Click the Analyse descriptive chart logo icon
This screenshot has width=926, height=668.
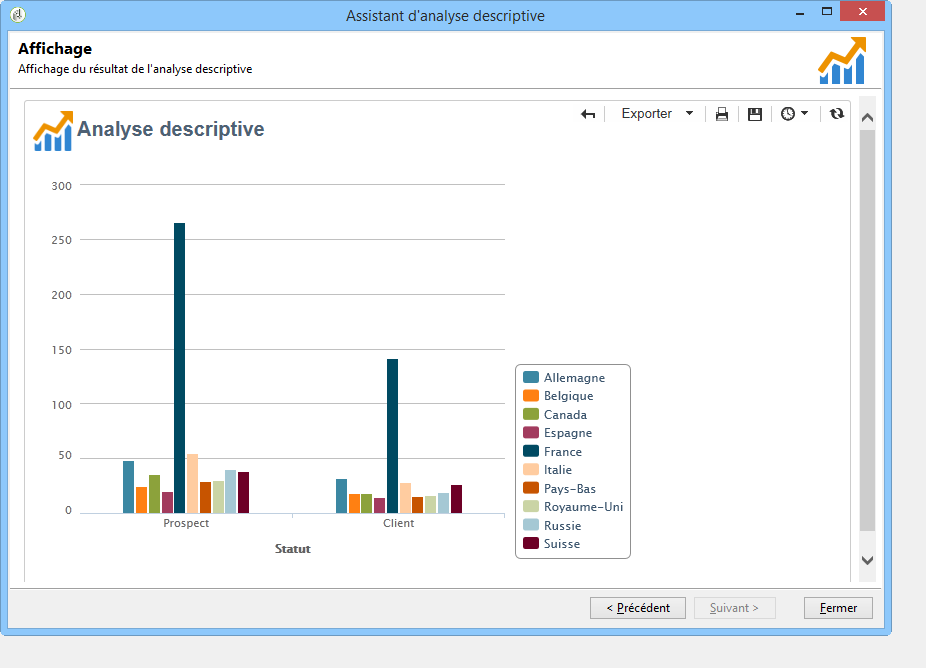click(x=53, y=131)
